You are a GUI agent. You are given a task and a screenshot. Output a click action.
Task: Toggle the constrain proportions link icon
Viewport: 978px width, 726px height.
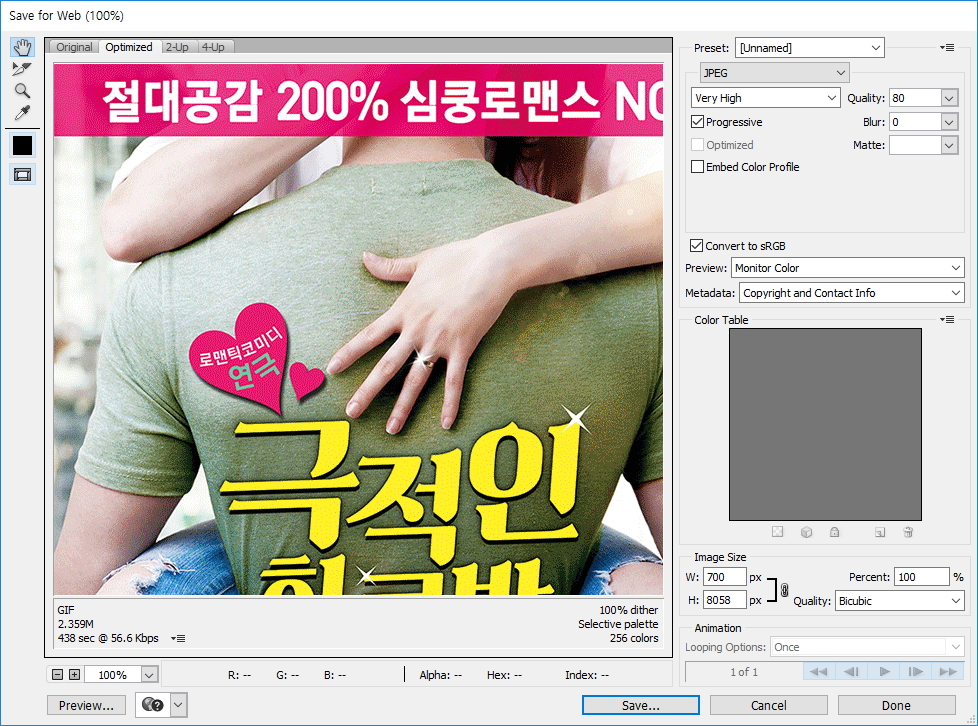tap(784, 589)
